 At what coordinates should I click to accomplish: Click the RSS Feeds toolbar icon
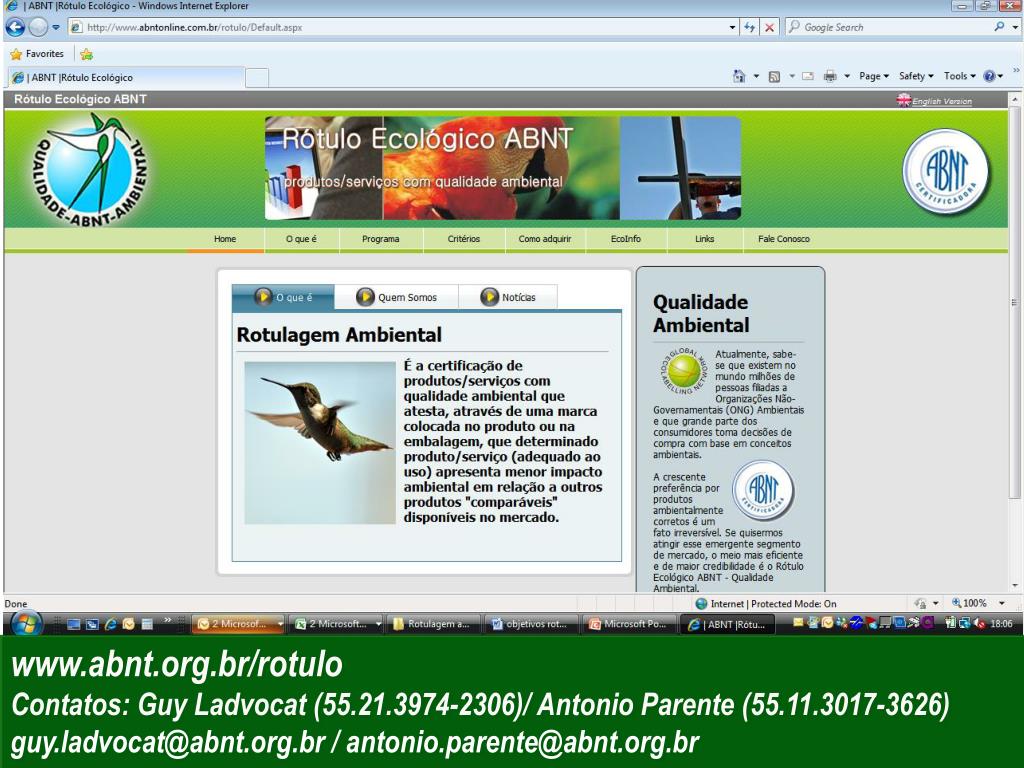775,76
